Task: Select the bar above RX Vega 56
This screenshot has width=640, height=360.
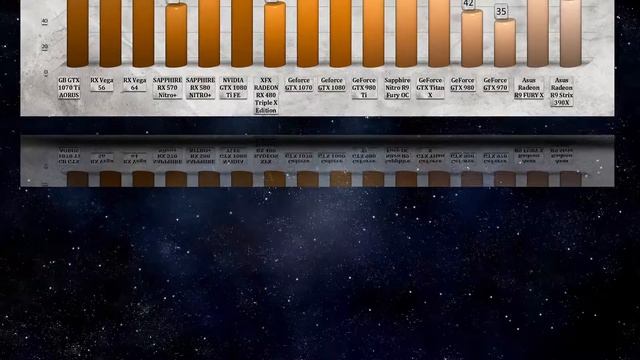Action: tap(111, 33)
